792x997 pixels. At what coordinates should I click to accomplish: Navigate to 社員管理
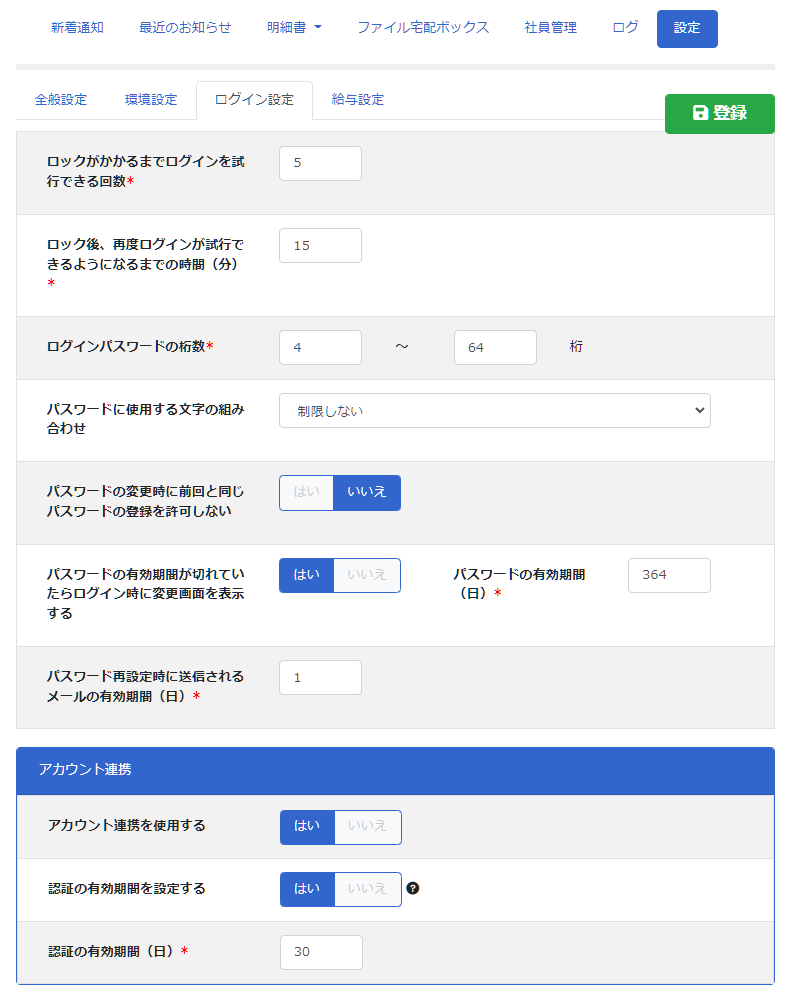tap(550, 28)
